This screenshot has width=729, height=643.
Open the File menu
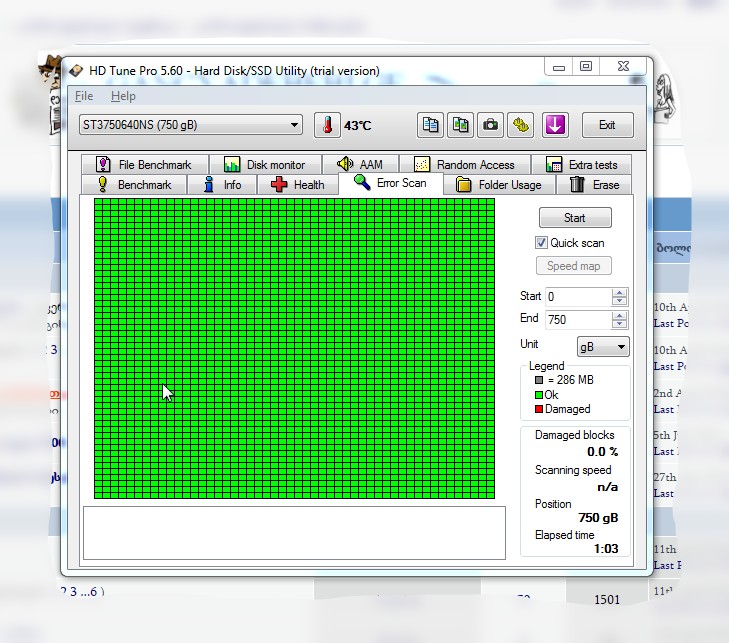84,96
